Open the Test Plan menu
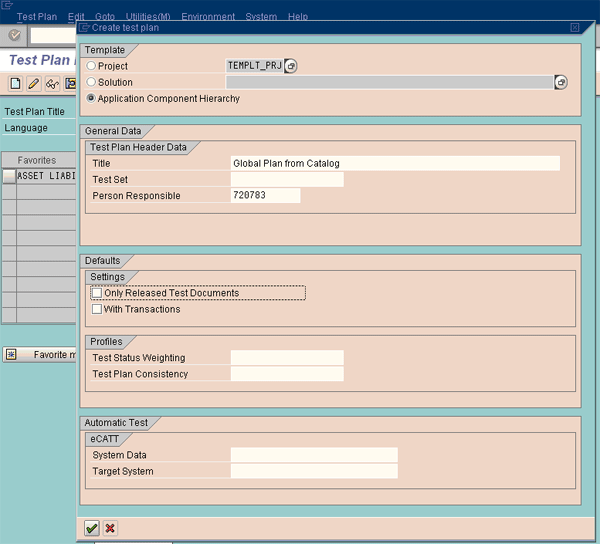Screen dimensions: 600x544 pyautogui.click(x=37, y=17)
